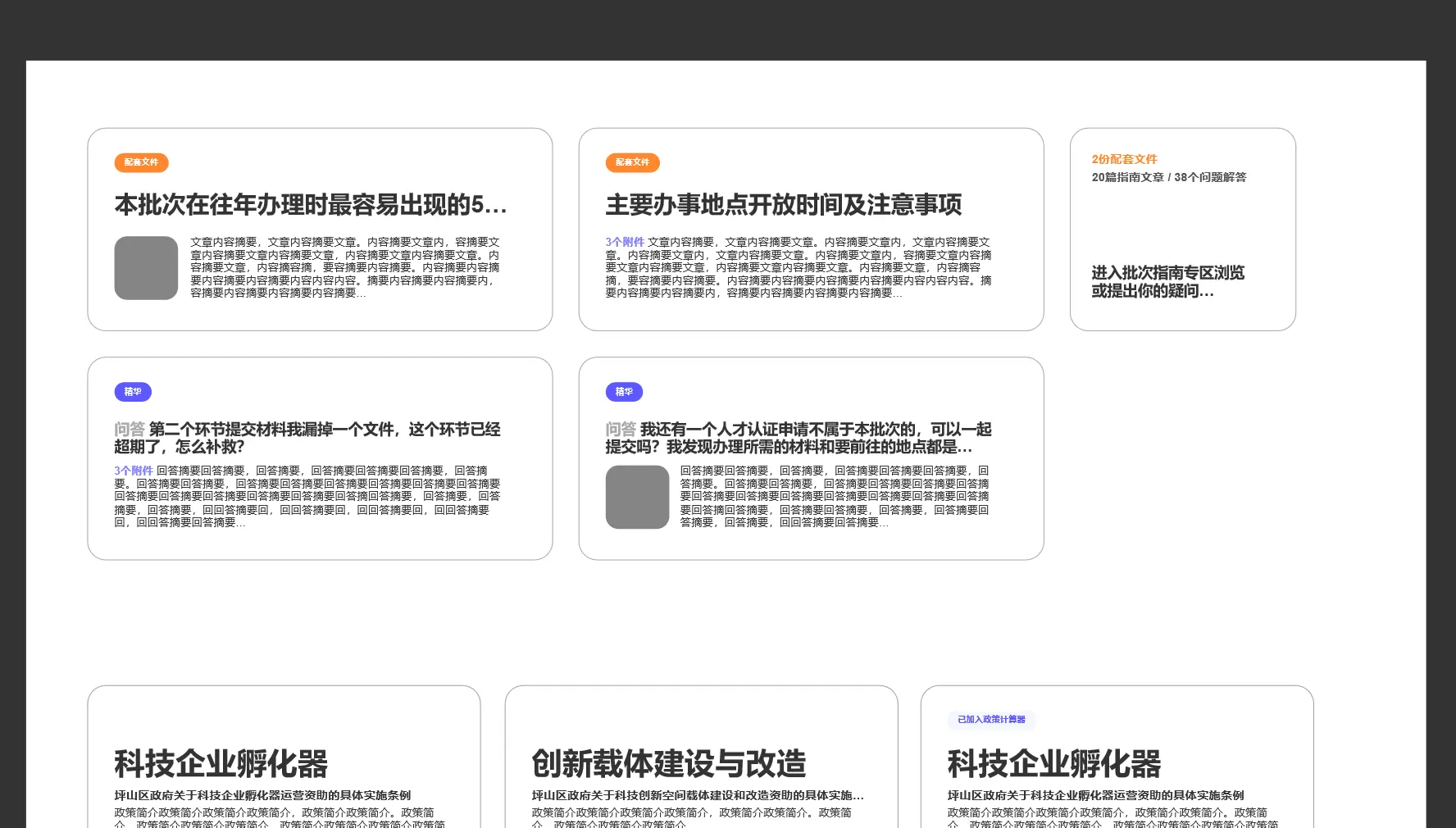Click 20篇指南文章 / 38个问题解答 stats text
Image resolution: width=1456 pixels, height=828 pixels.
click(x=1168, y=177)
